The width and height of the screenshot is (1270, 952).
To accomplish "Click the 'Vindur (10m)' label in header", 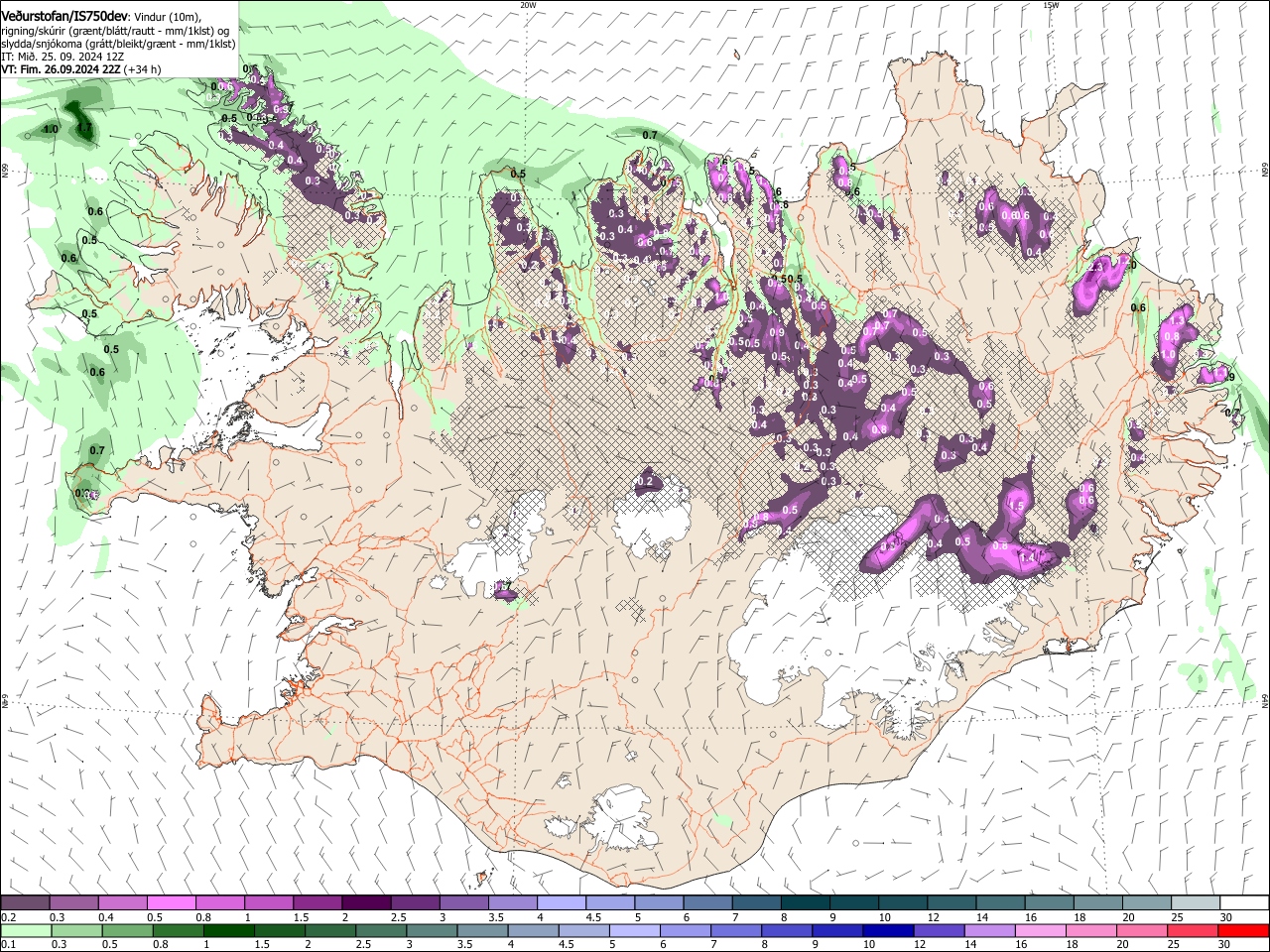I will click(x=169, y=18).
